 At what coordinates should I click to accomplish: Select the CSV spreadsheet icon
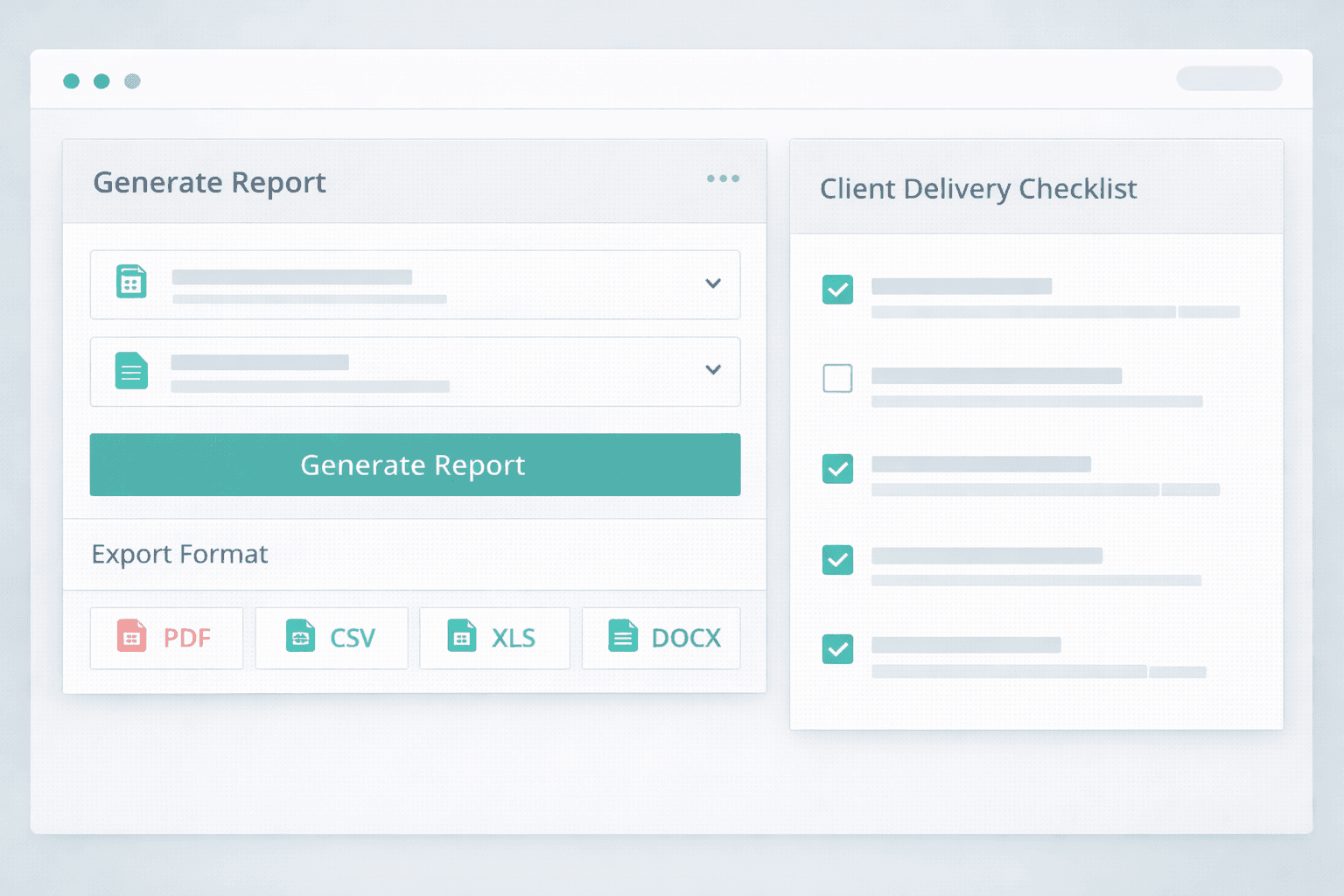(x=300, y=637)
